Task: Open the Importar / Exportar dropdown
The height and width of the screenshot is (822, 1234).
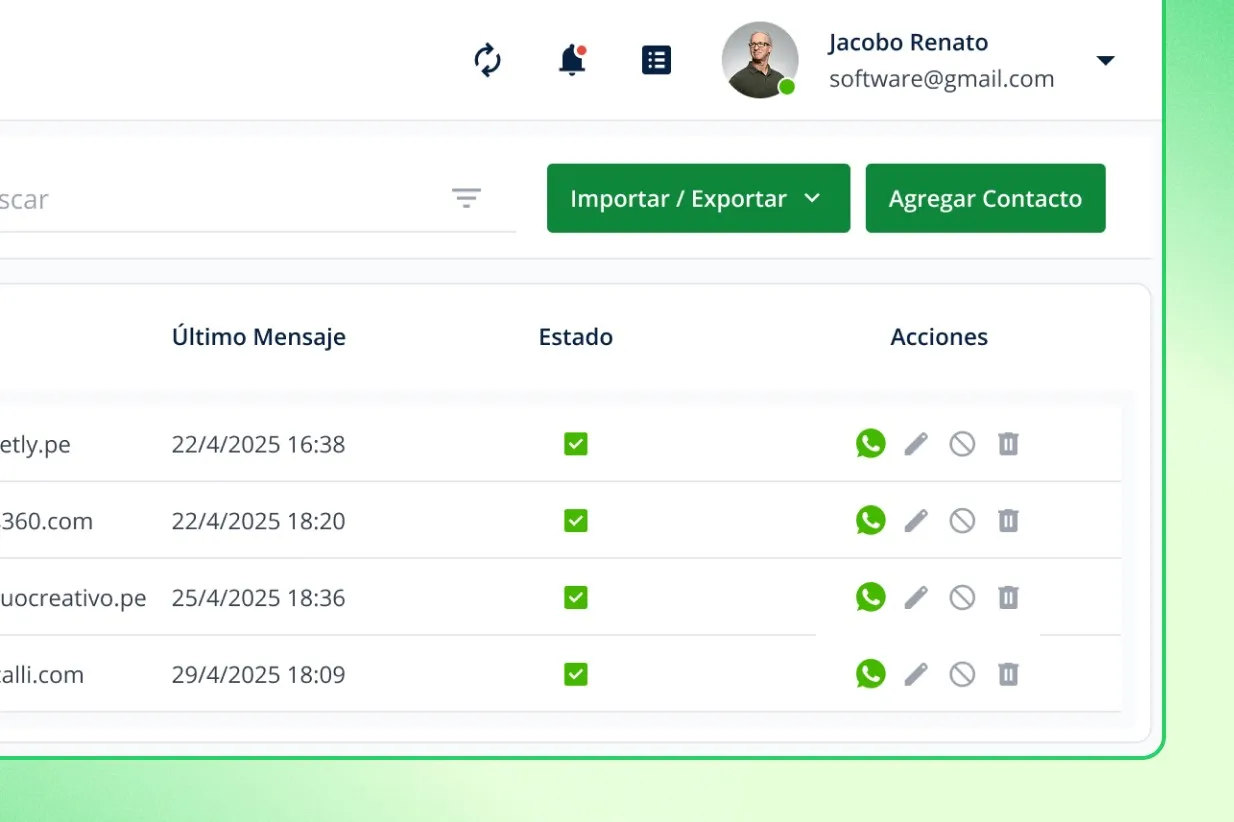Action: click(x=698, y=198)
